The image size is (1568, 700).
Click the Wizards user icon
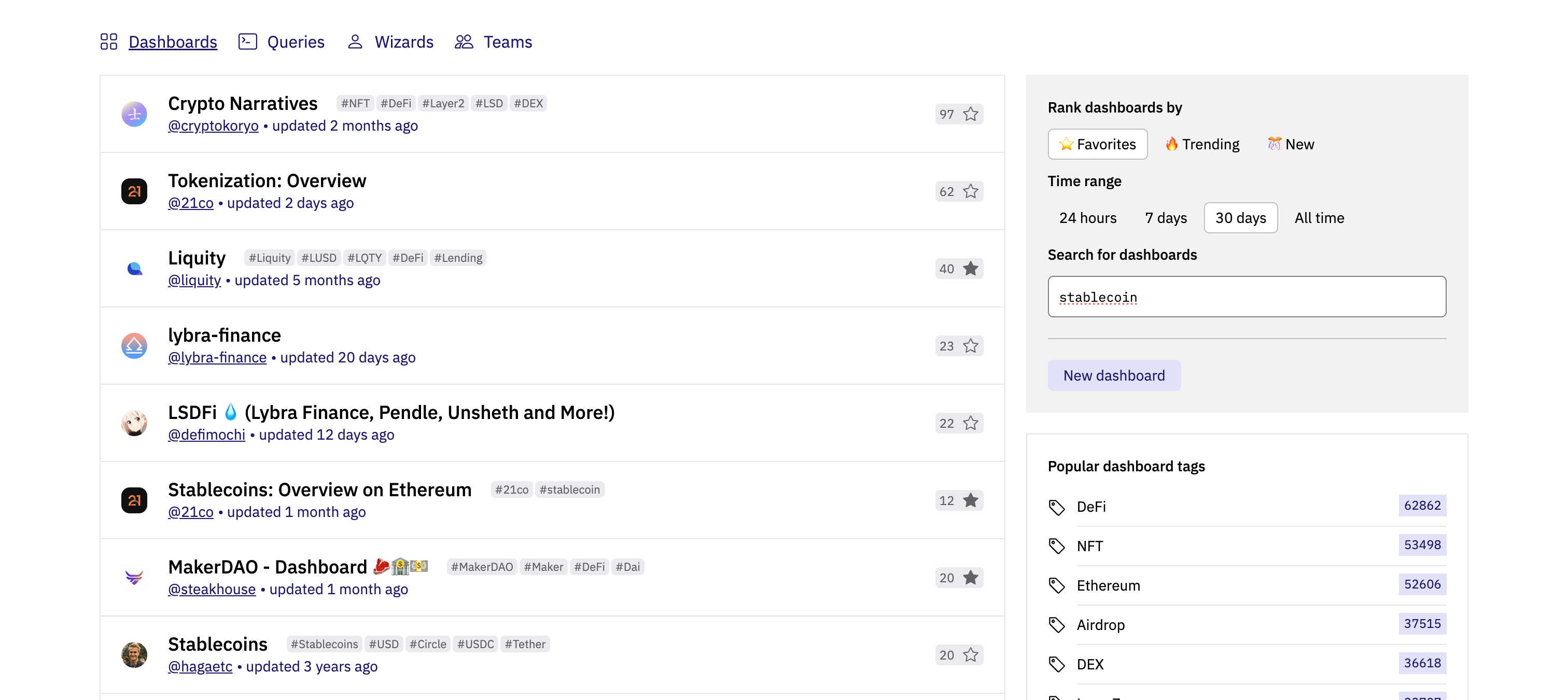355,41
